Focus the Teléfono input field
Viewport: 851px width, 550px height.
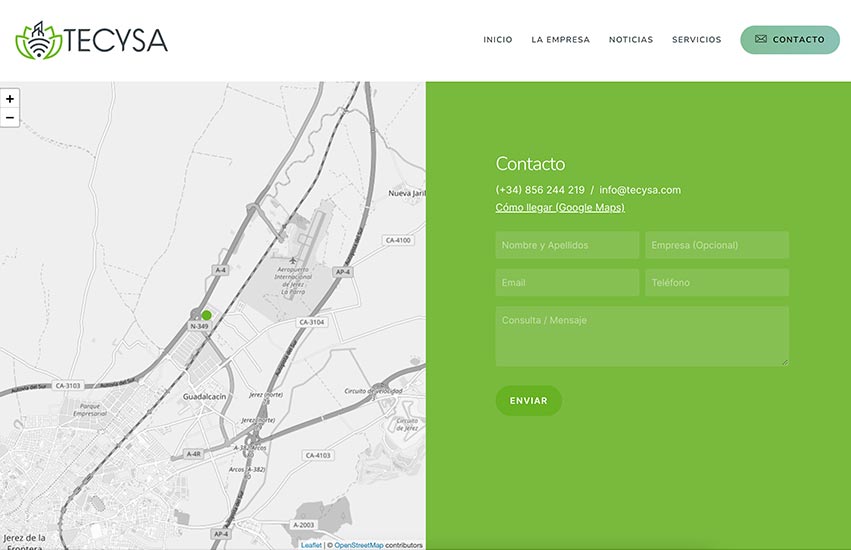coord(717,282)
